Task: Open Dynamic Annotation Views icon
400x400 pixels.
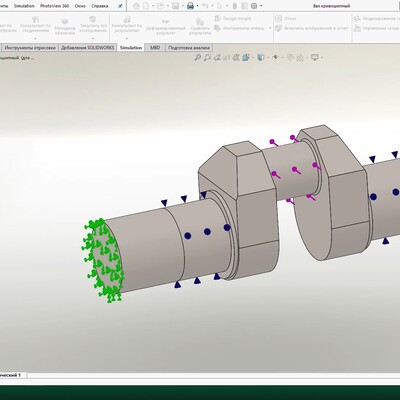Action: [x=236, y=58]
